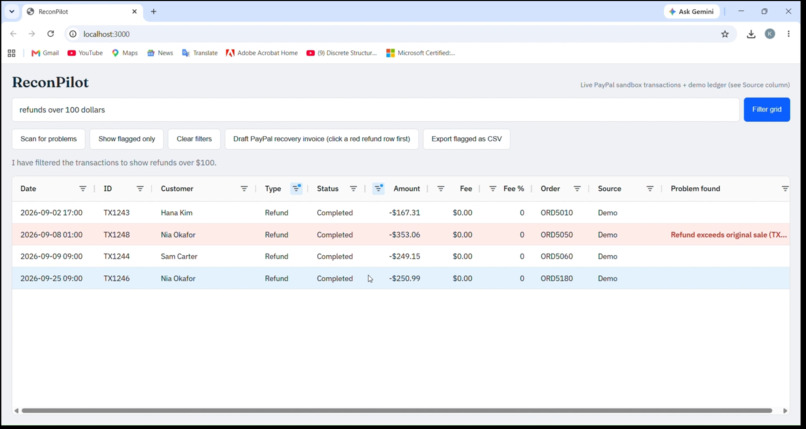Bookmark this page with the star icon

pyautogui.click(x=725, y=34)
